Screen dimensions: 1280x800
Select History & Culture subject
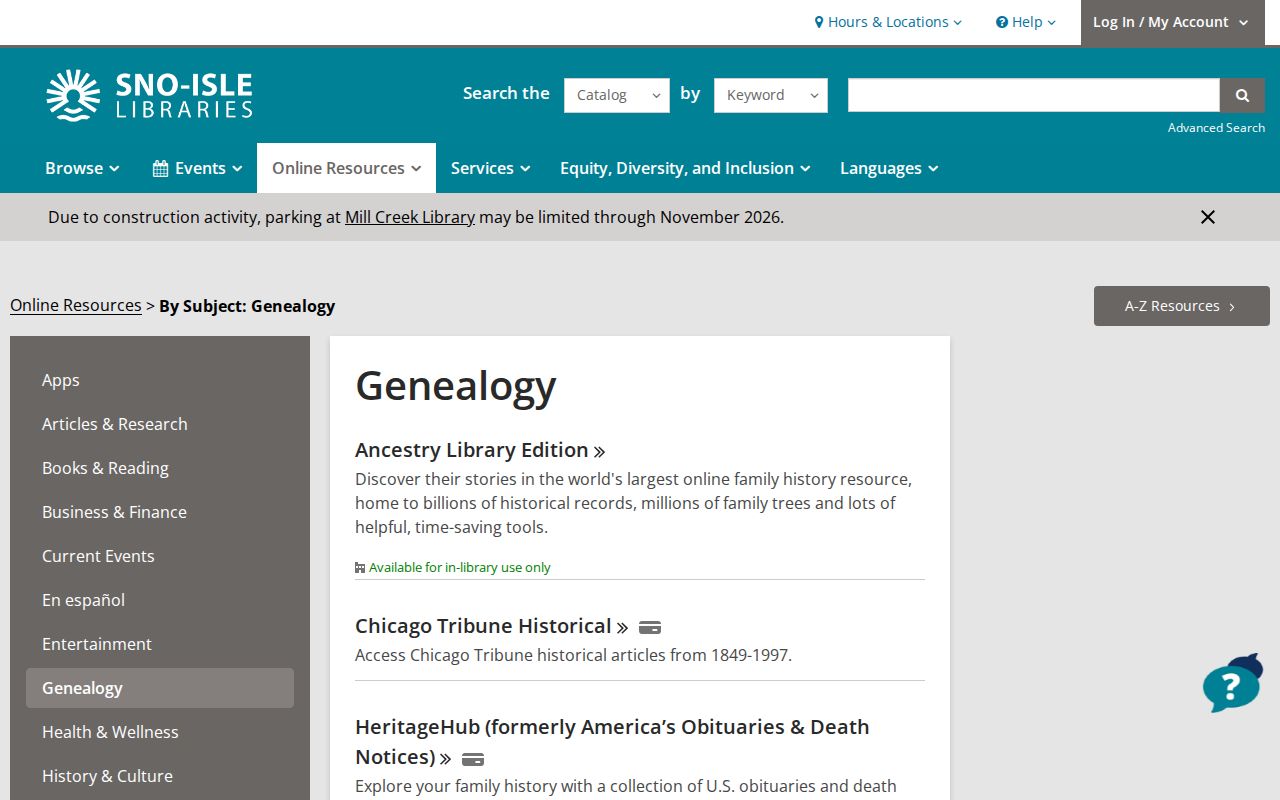pos(160,776)
